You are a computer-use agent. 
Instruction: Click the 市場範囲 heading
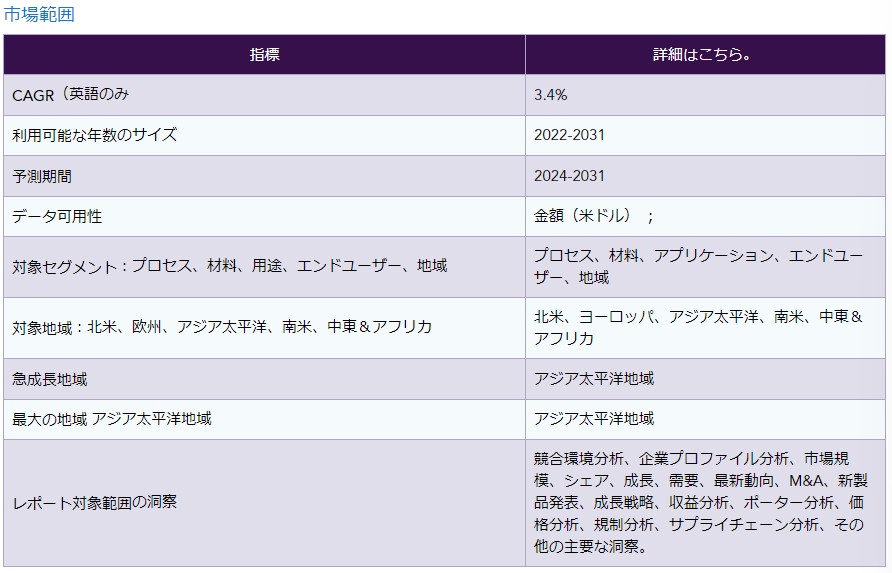coord(39,14)
